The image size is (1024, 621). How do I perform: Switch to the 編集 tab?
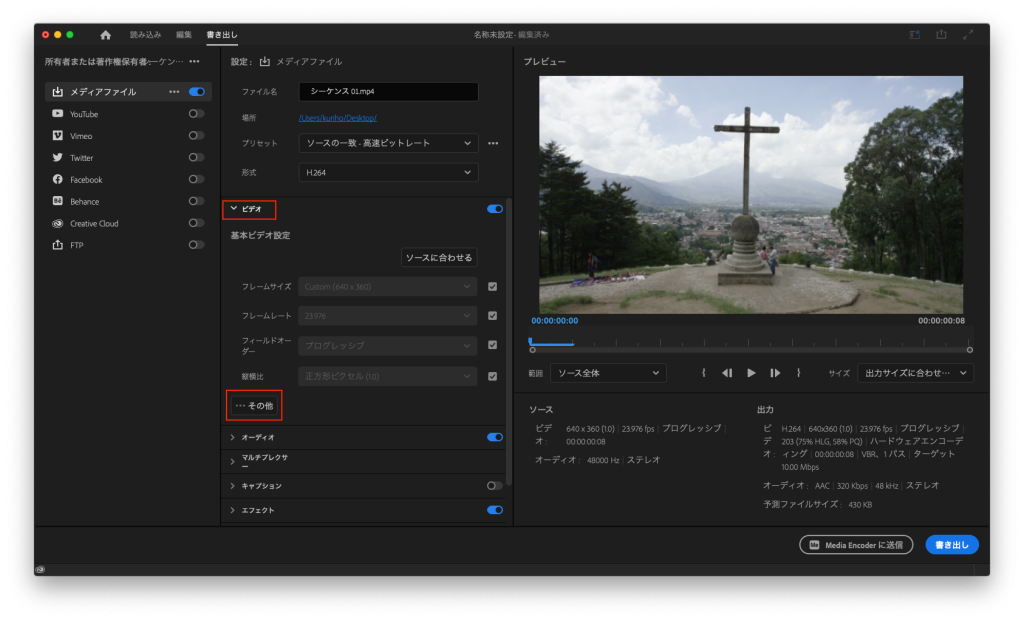coord(184,35)
